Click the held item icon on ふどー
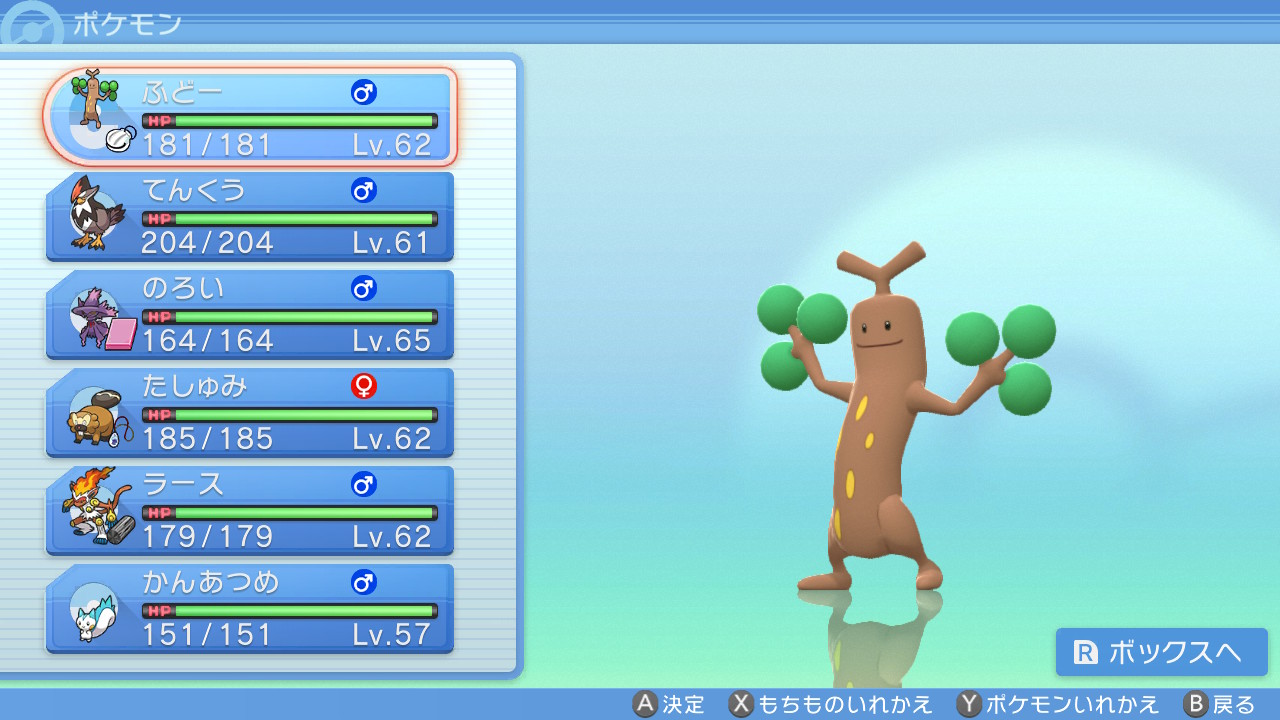 click(x=120, y=139)
